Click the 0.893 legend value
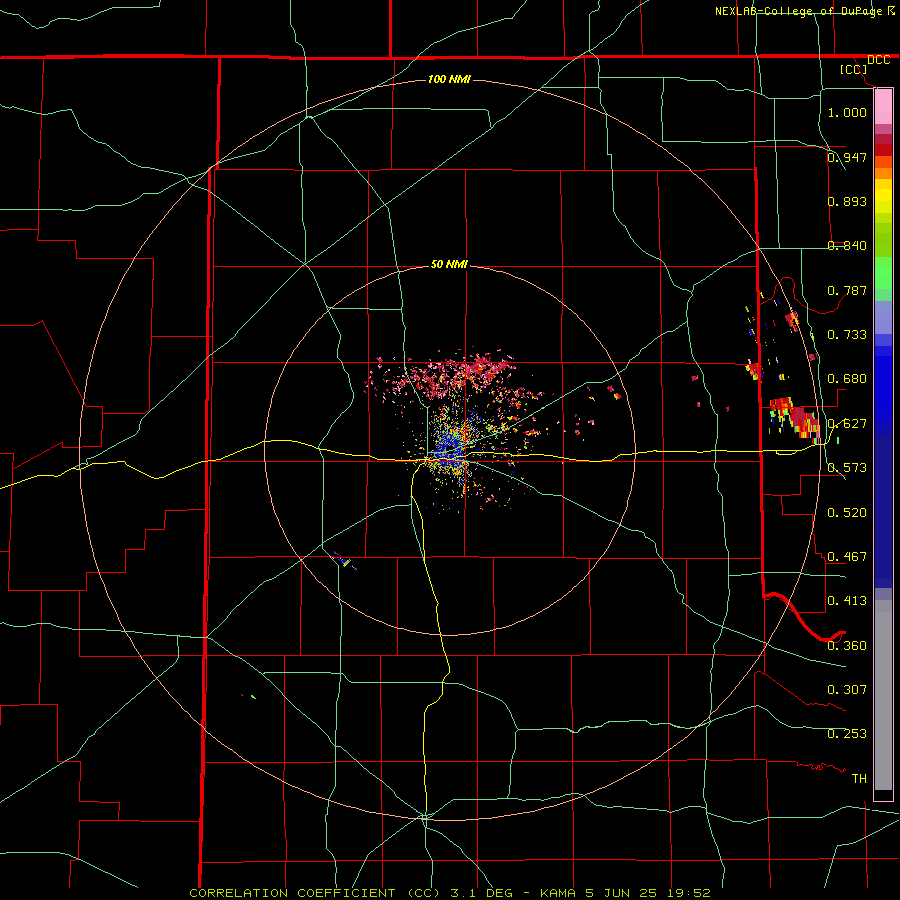Image resolution: width=900 pixels, height=900 pixels. (847, 201)
